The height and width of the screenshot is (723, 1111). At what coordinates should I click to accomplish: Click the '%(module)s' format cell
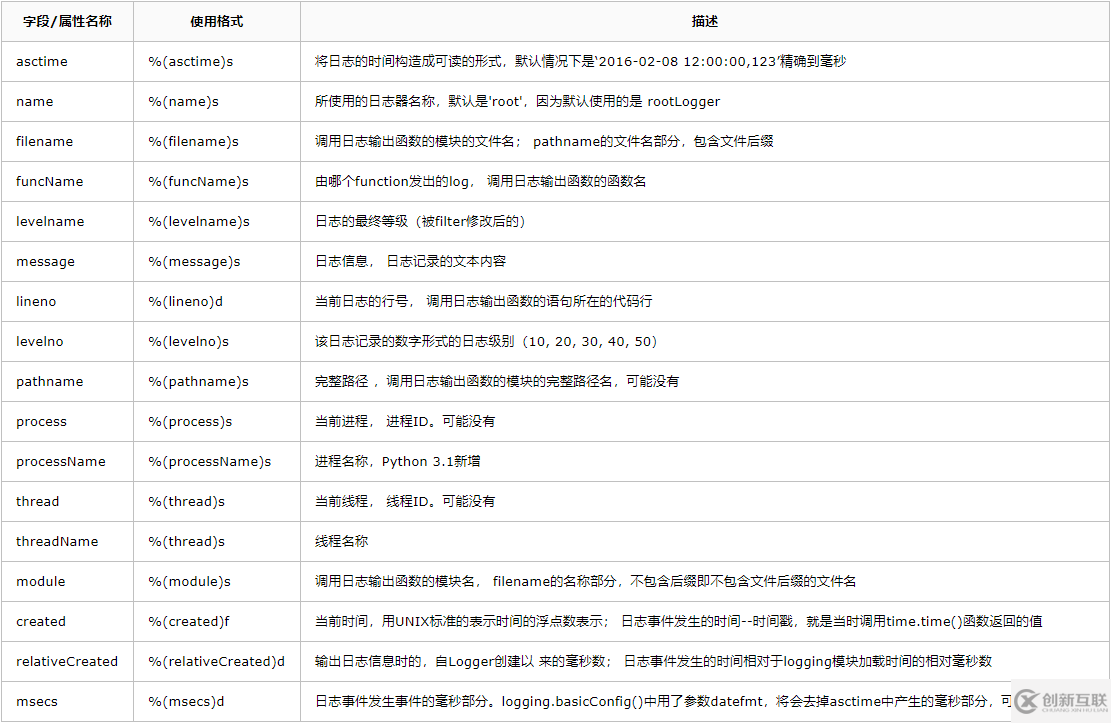pyautogui.click(x=217, y=582)
